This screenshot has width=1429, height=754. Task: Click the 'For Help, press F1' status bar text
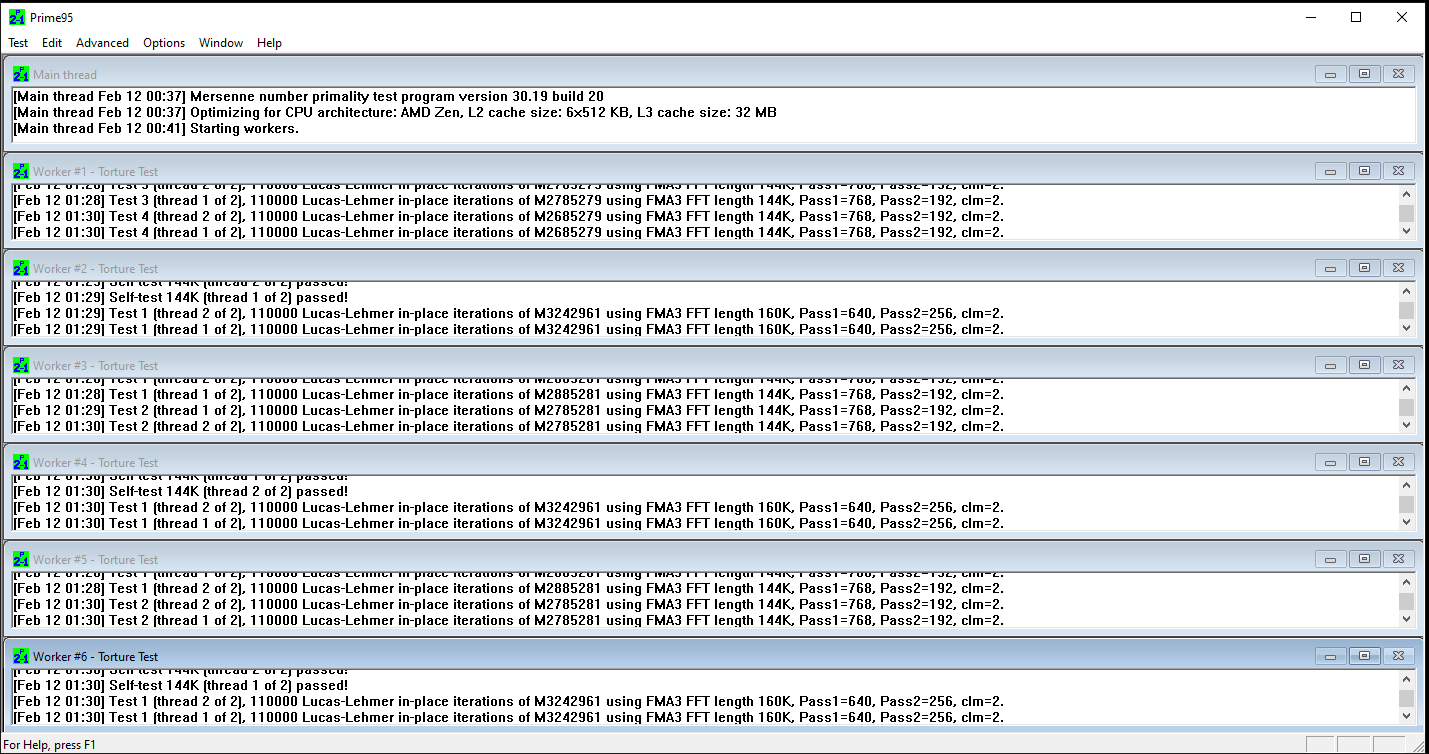[x=50, y=745]
